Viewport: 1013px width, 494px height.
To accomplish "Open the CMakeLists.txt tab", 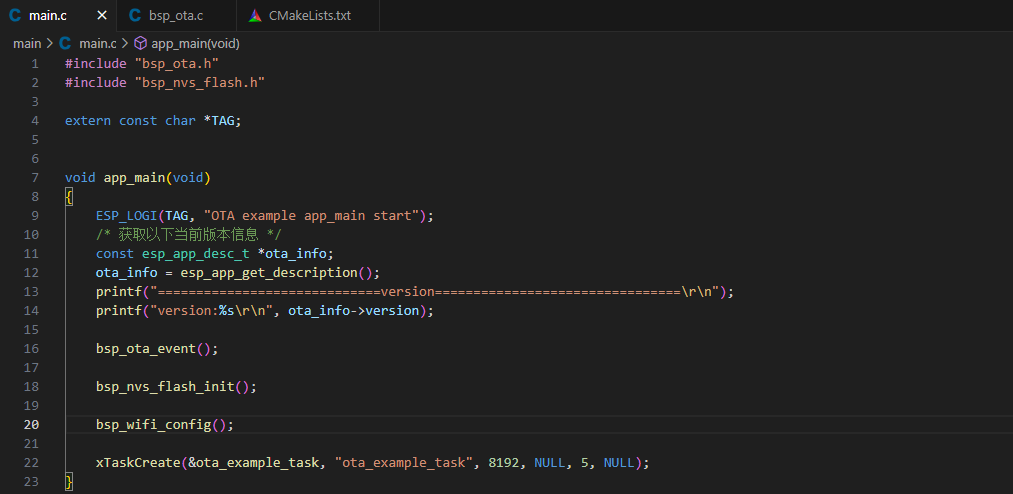I will (x=308, y=15).
